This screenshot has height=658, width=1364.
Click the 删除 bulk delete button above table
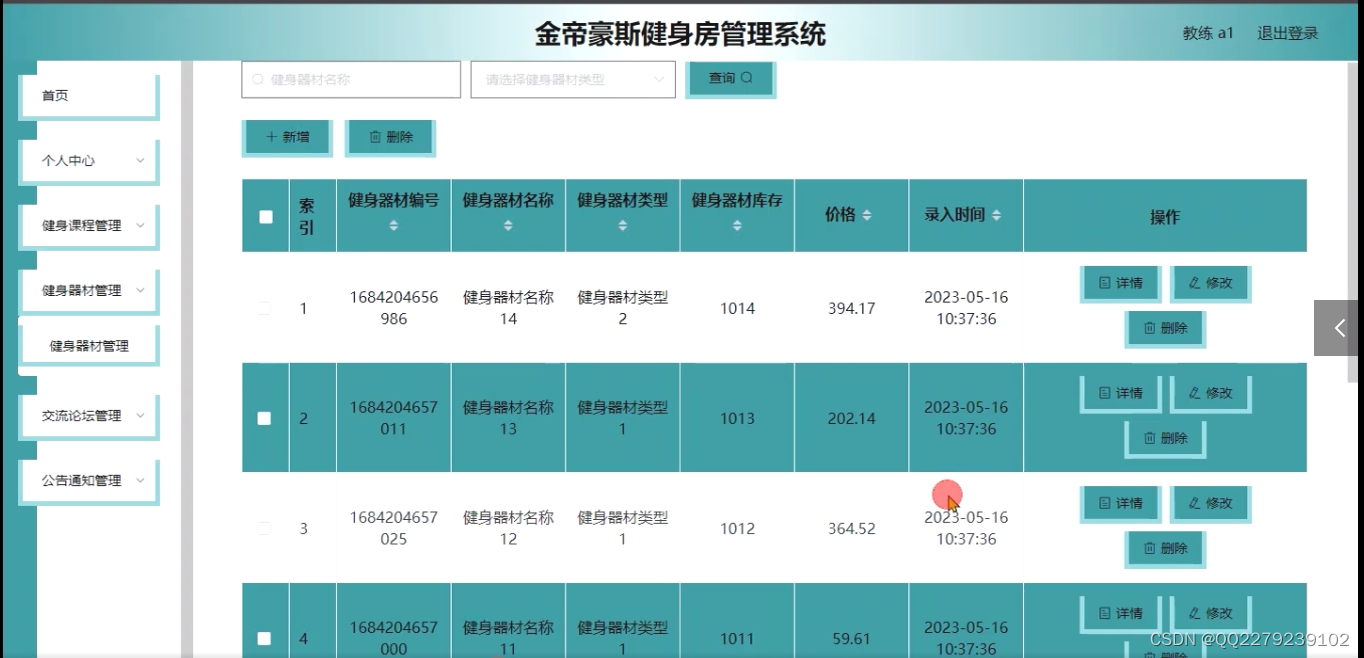390,137
